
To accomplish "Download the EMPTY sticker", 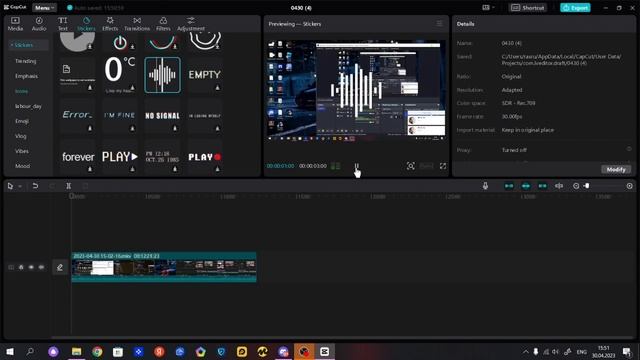I will (x=218, y=88).
